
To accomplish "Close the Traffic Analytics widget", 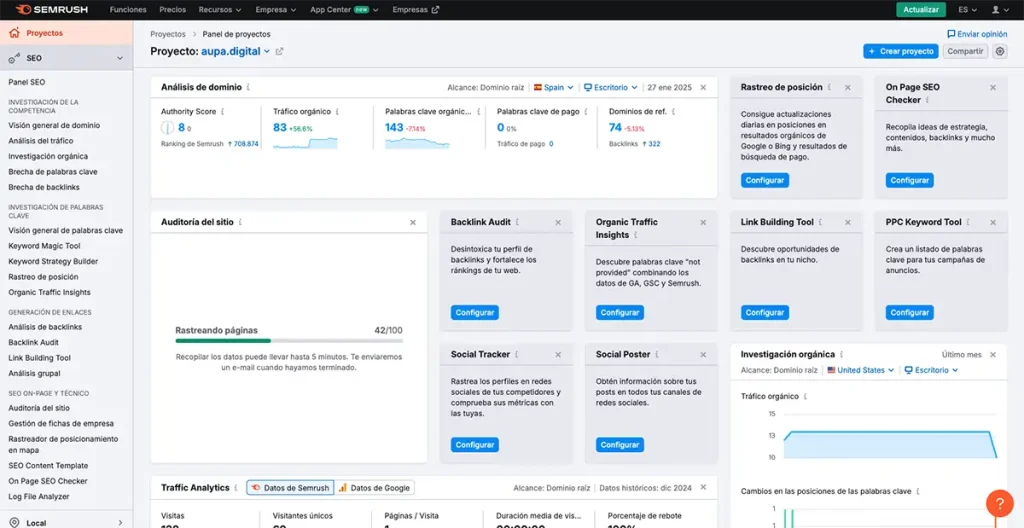I will click(x=703, y=487).
